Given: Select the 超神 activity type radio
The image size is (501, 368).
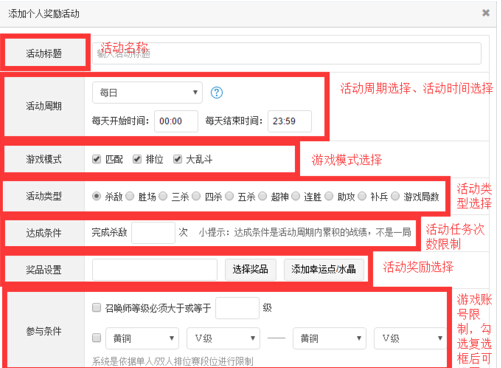Looking at the screenshot, I should point(263,196).
